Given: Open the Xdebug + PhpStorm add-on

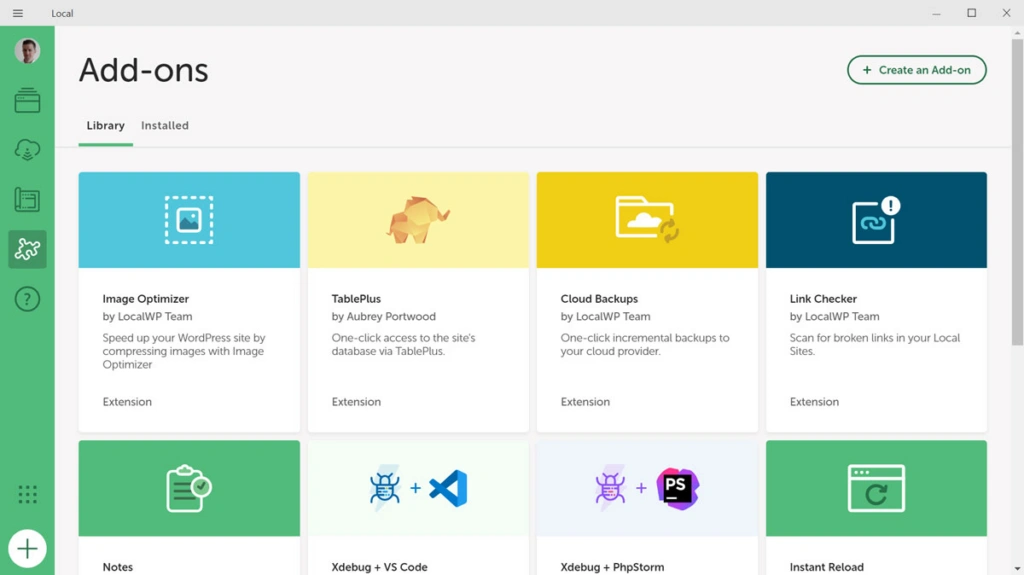Looking at the screenshot, I should 647,490.
